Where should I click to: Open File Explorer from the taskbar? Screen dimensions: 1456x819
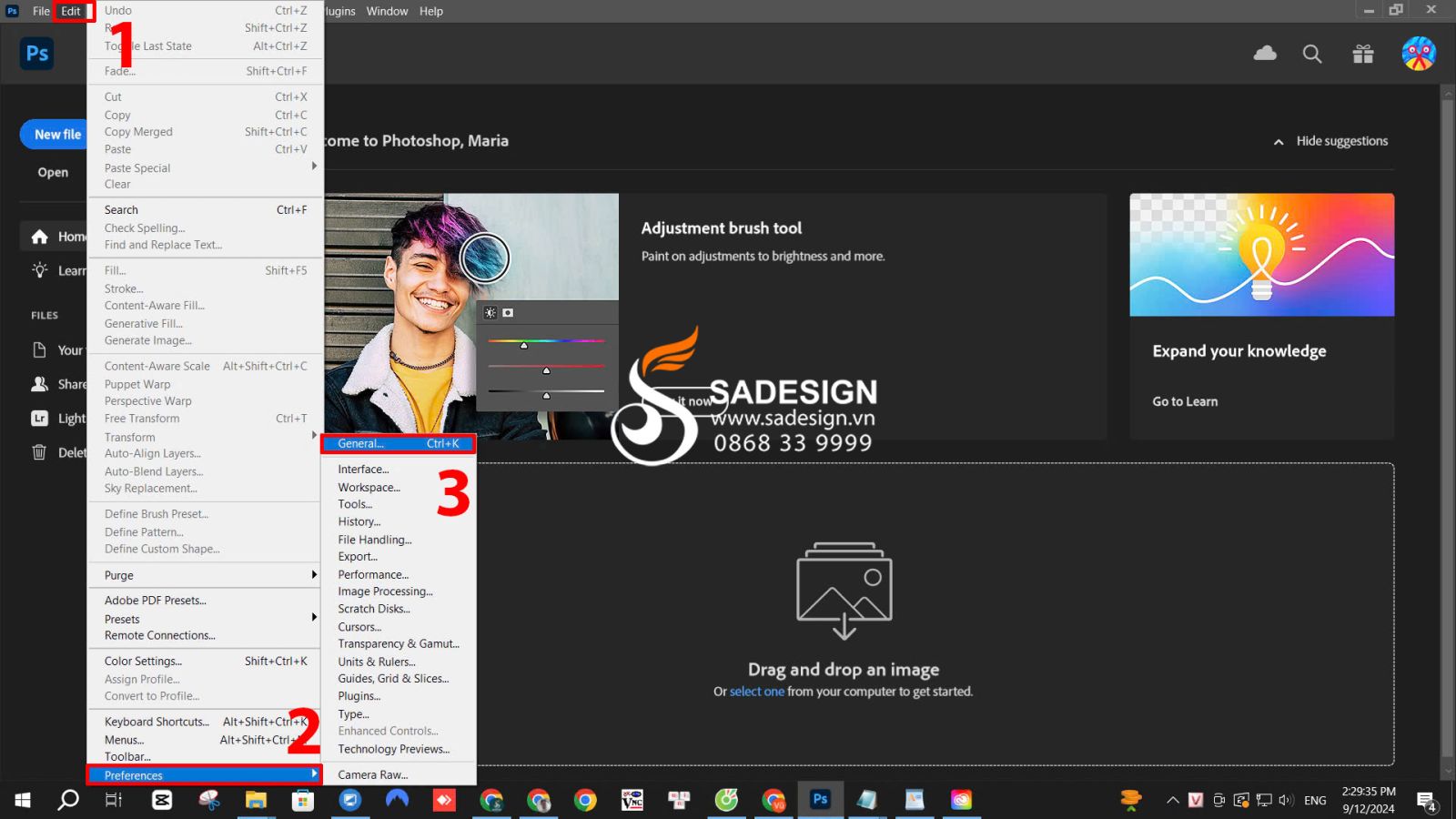[256, 800]
